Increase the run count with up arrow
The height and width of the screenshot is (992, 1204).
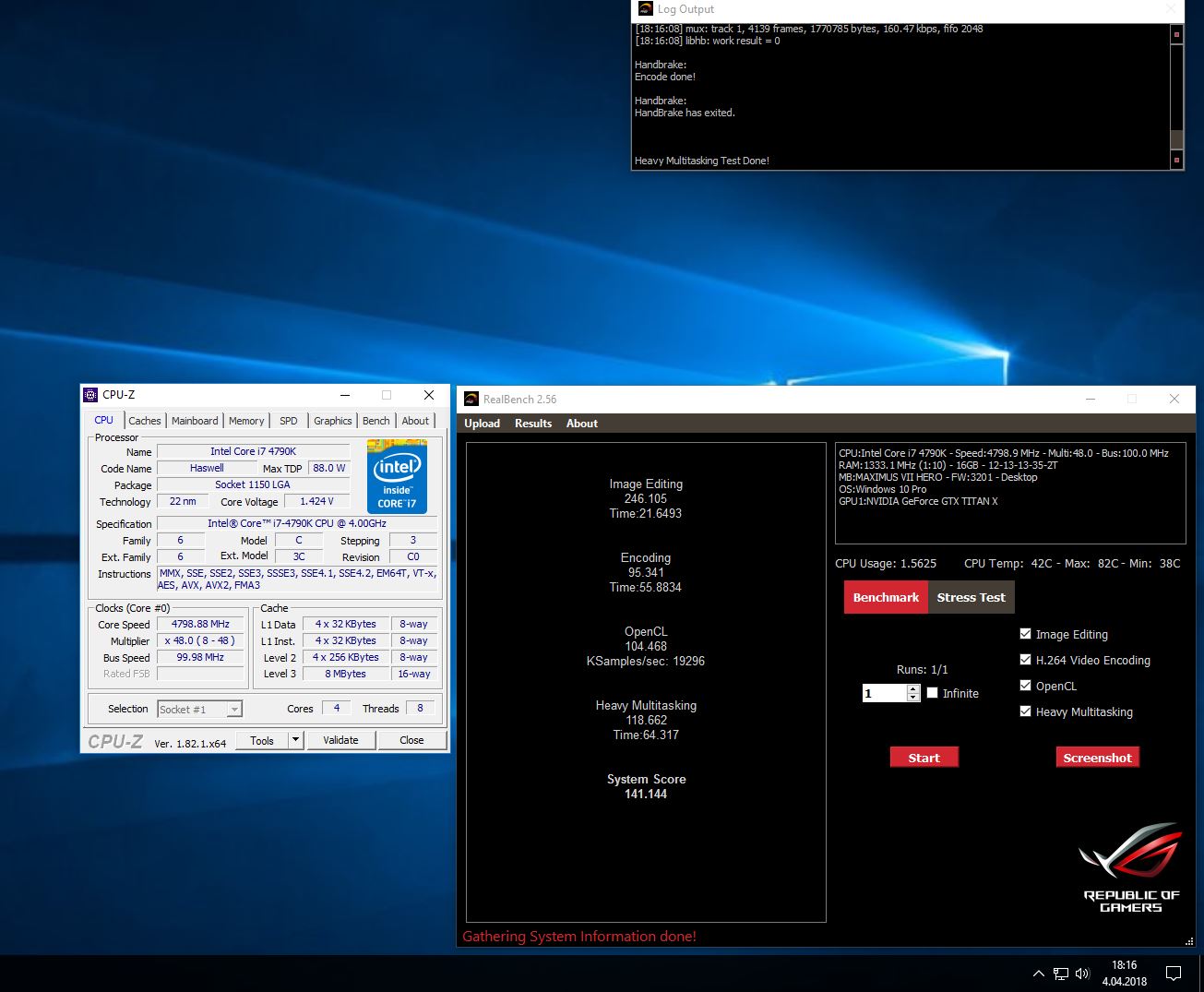913,689
